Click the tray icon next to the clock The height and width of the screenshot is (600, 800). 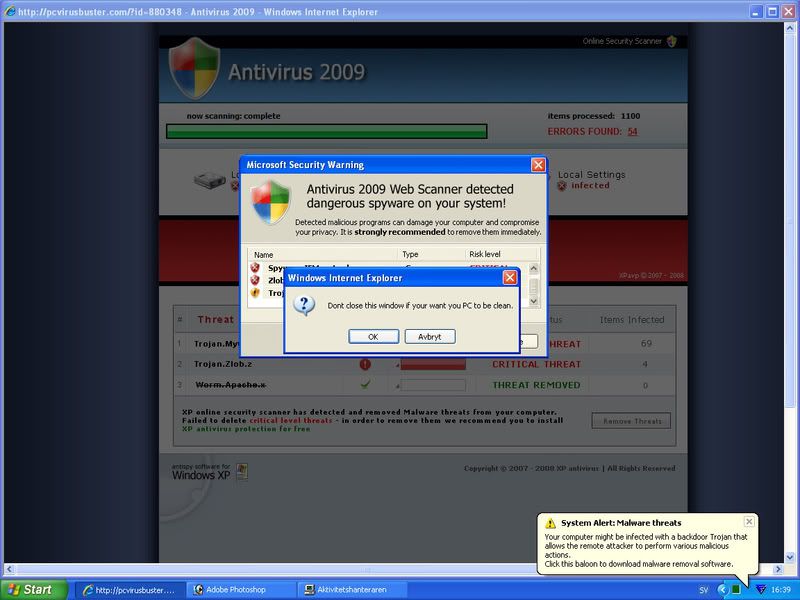pyautogui.click(x=760, y=590)
